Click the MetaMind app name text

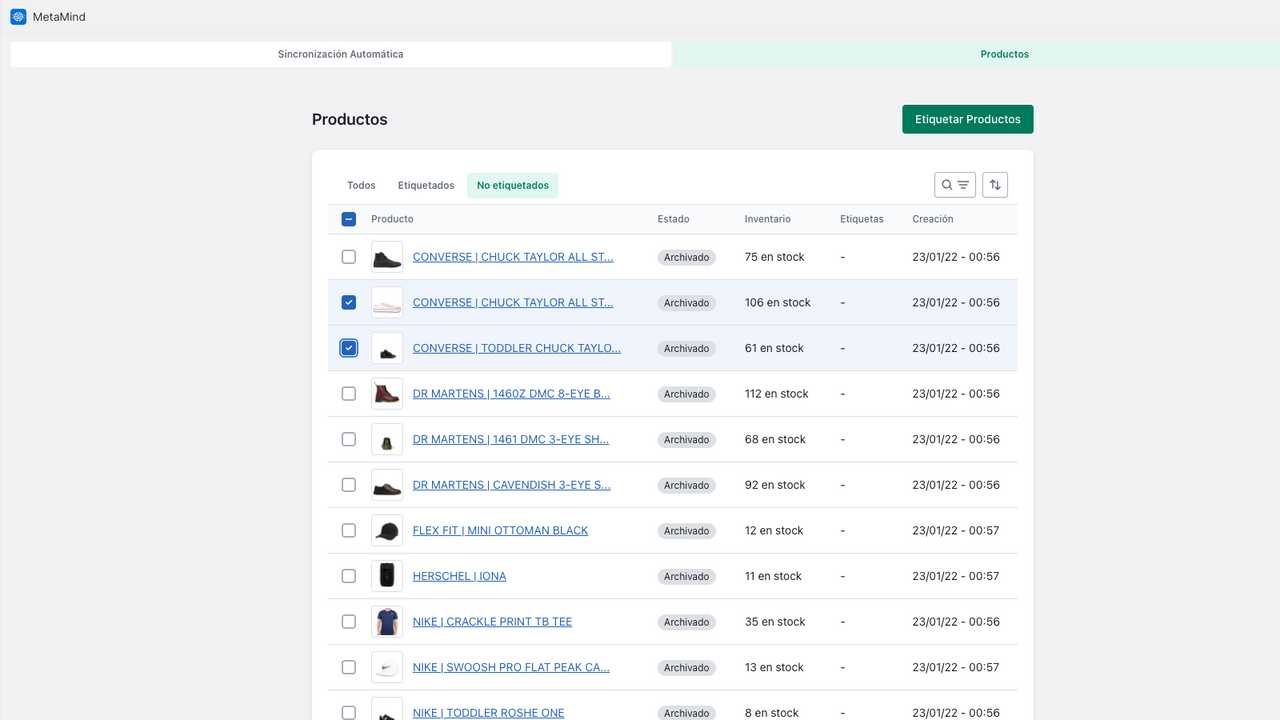[59, 17]
